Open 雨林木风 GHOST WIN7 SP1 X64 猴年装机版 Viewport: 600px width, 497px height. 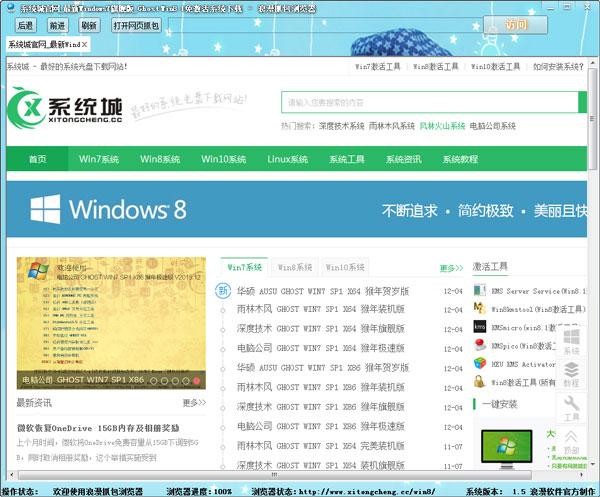pyautogui.click(x=321, y=309)
